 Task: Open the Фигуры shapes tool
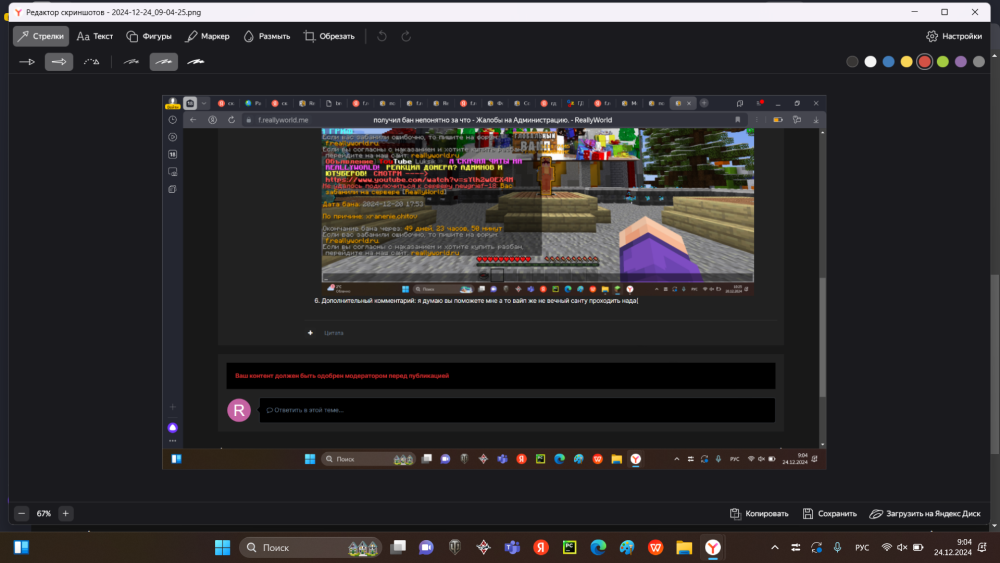coord(149,36)
